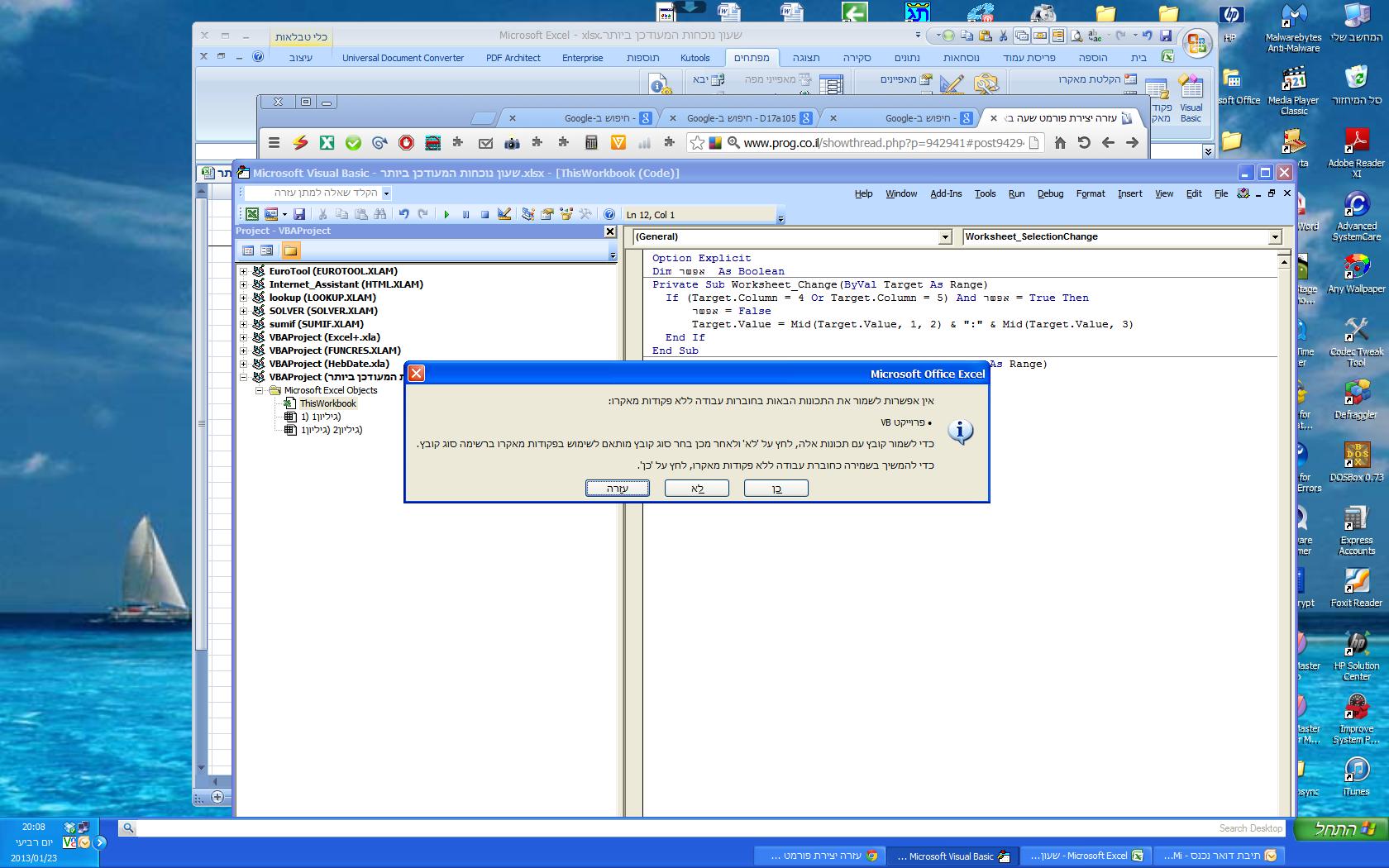1389x868 pixels.
Task: Open the Add-Ins menu in Visual Basic editor
Action: point(946,193)
